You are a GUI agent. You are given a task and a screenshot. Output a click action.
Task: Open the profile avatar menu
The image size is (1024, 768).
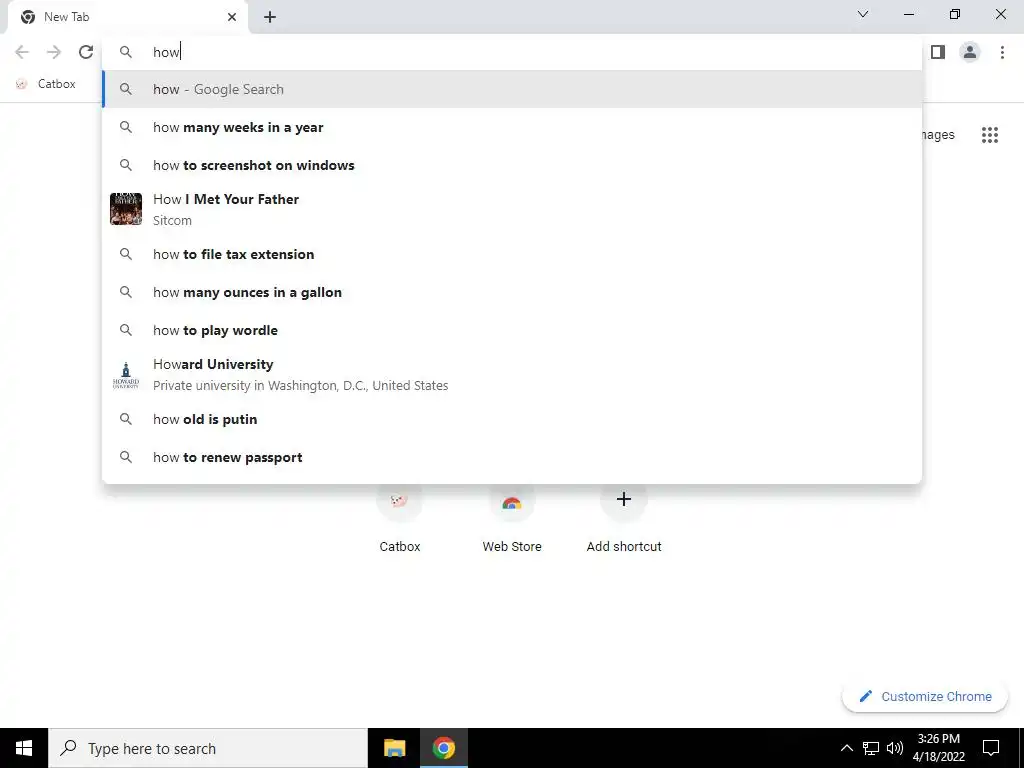click(970, 52)
